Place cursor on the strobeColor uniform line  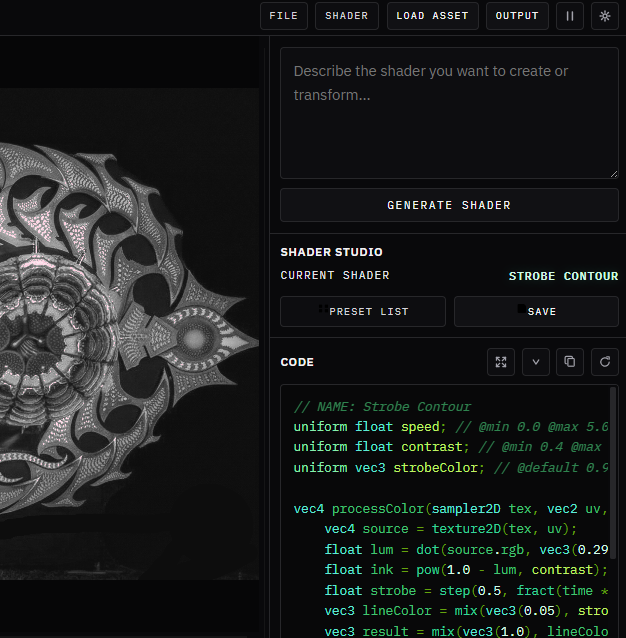[450, 468]
